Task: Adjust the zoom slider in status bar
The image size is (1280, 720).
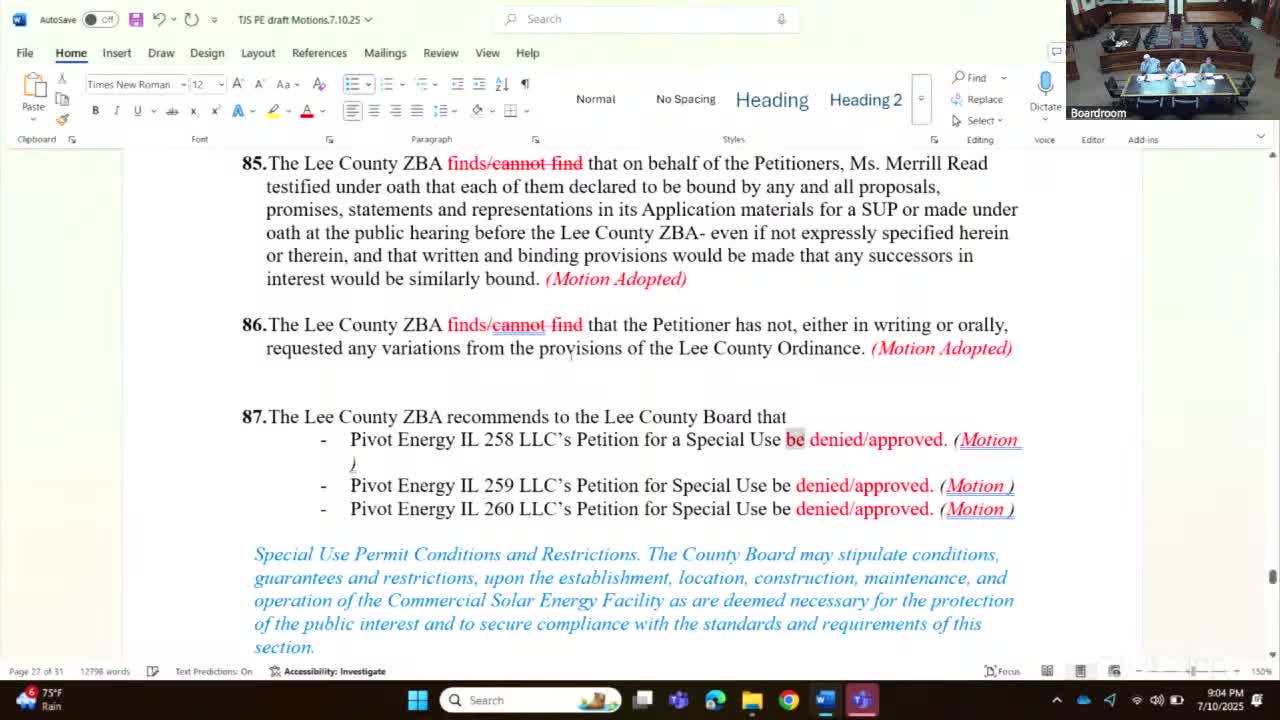Action: (x=1191, y=671)
